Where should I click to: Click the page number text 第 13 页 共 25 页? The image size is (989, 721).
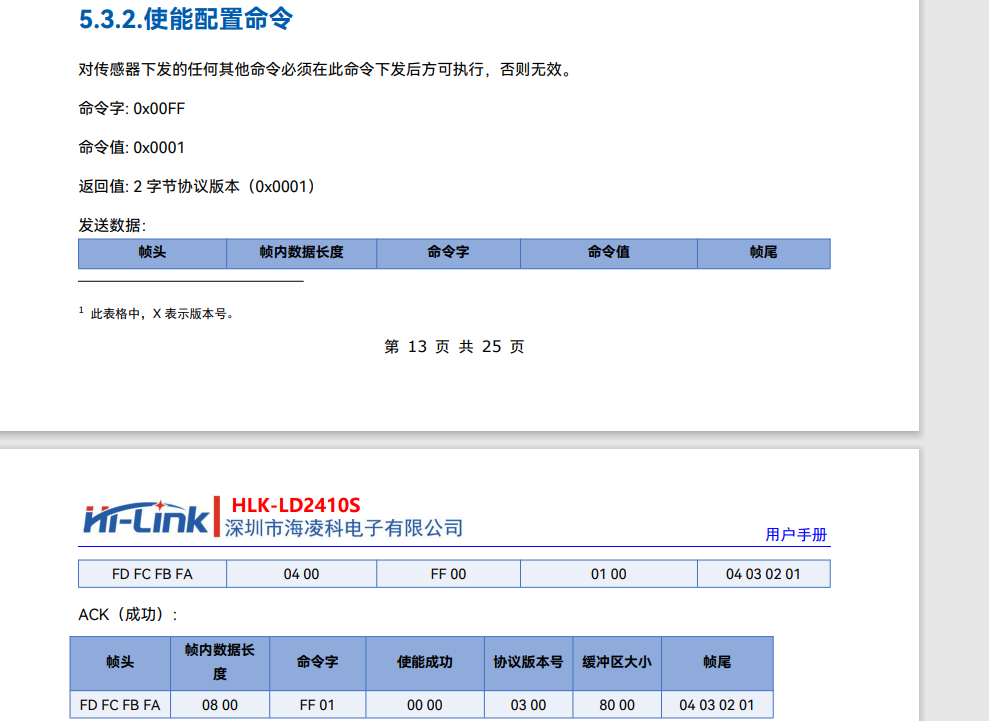point(454,346)
